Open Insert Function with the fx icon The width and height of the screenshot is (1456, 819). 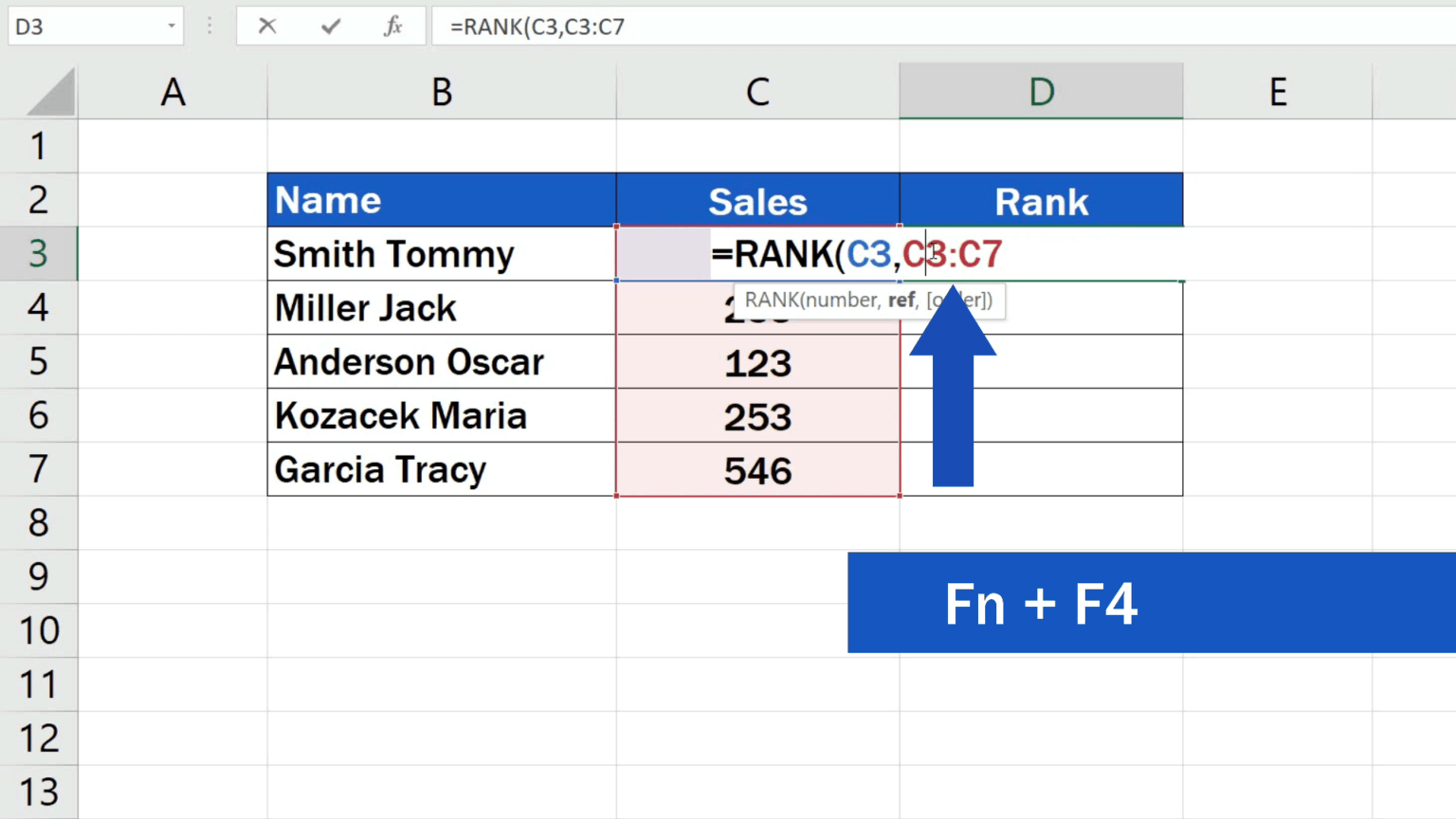click(x=391, y=26)
